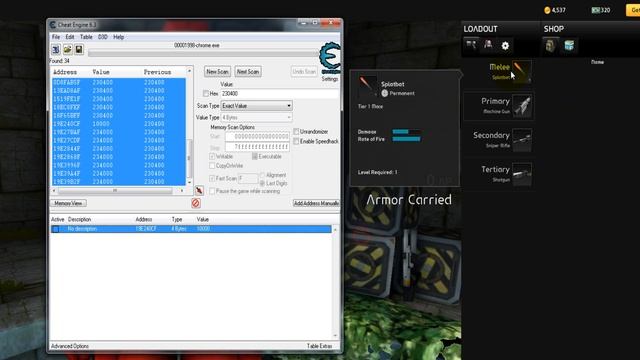Select the Secondary Sniper Rifle slot
The image size is (640, 360).
pyautogui.click(x=499, y=140)
